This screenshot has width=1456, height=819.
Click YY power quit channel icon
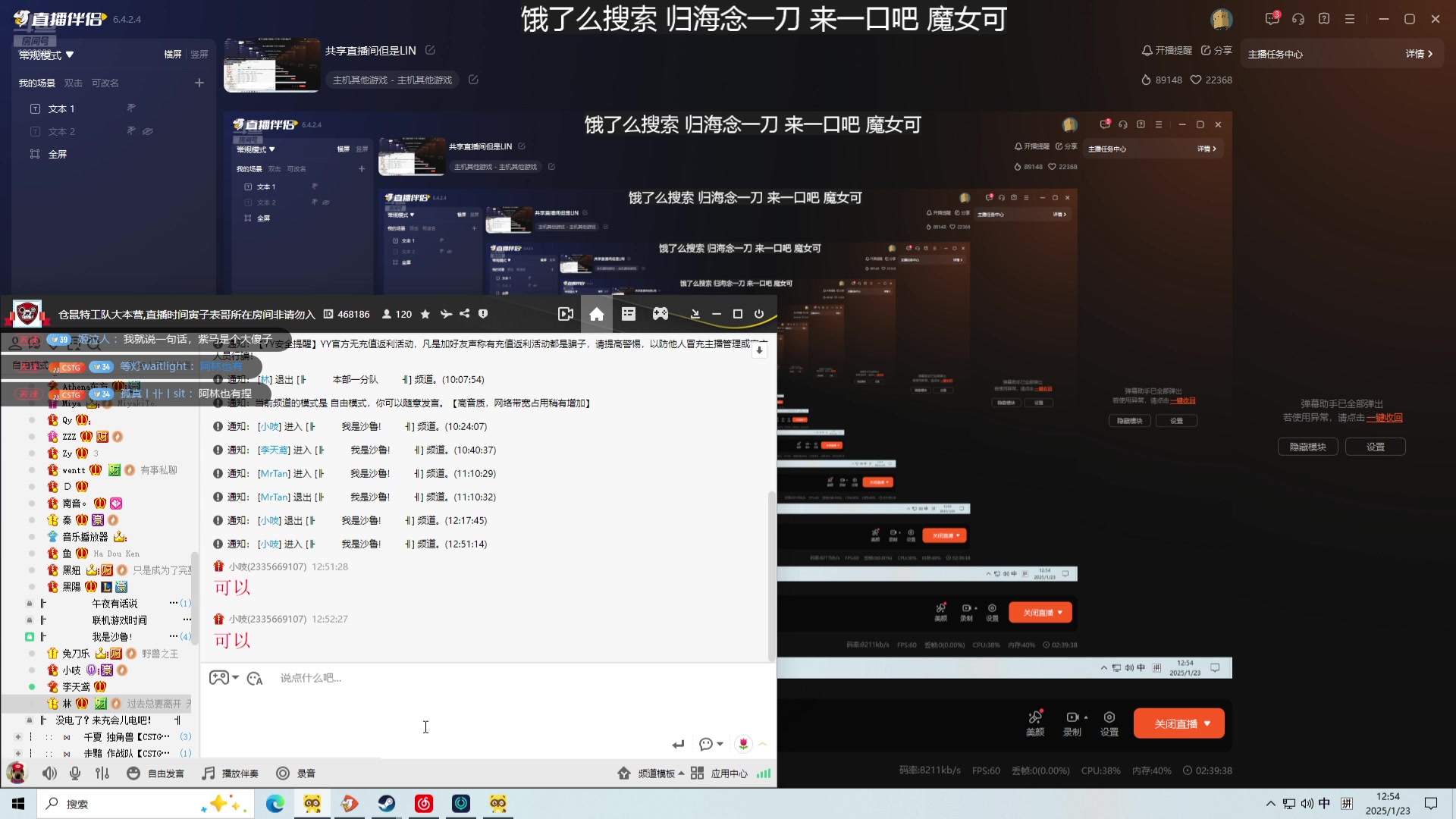[x=759, y=314]
